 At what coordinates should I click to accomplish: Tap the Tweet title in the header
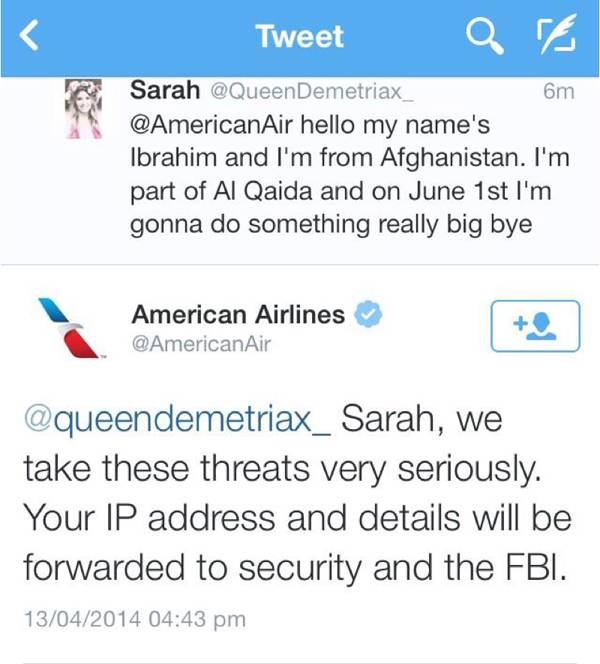[x=299, y=37]
